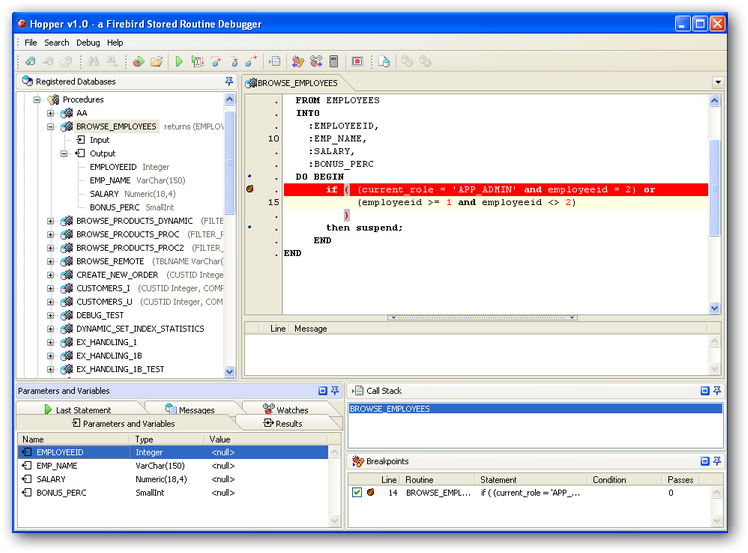
Task: Switch to the Messages tab
Action: point(191,409)
